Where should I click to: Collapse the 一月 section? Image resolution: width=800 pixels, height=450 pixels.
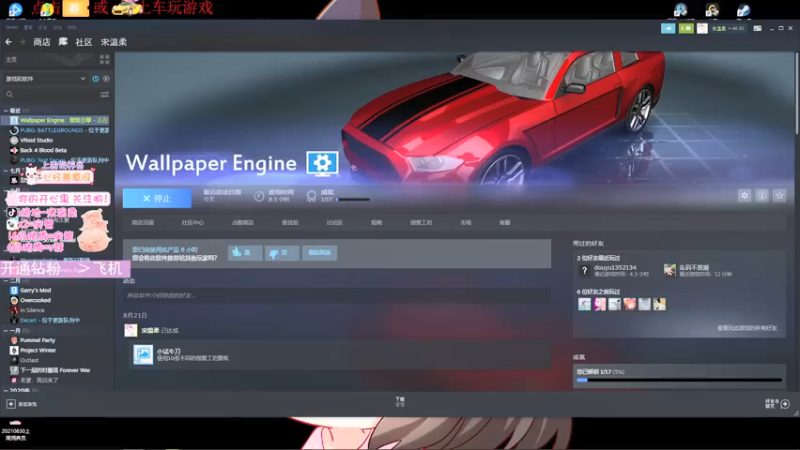click(6, 331)
